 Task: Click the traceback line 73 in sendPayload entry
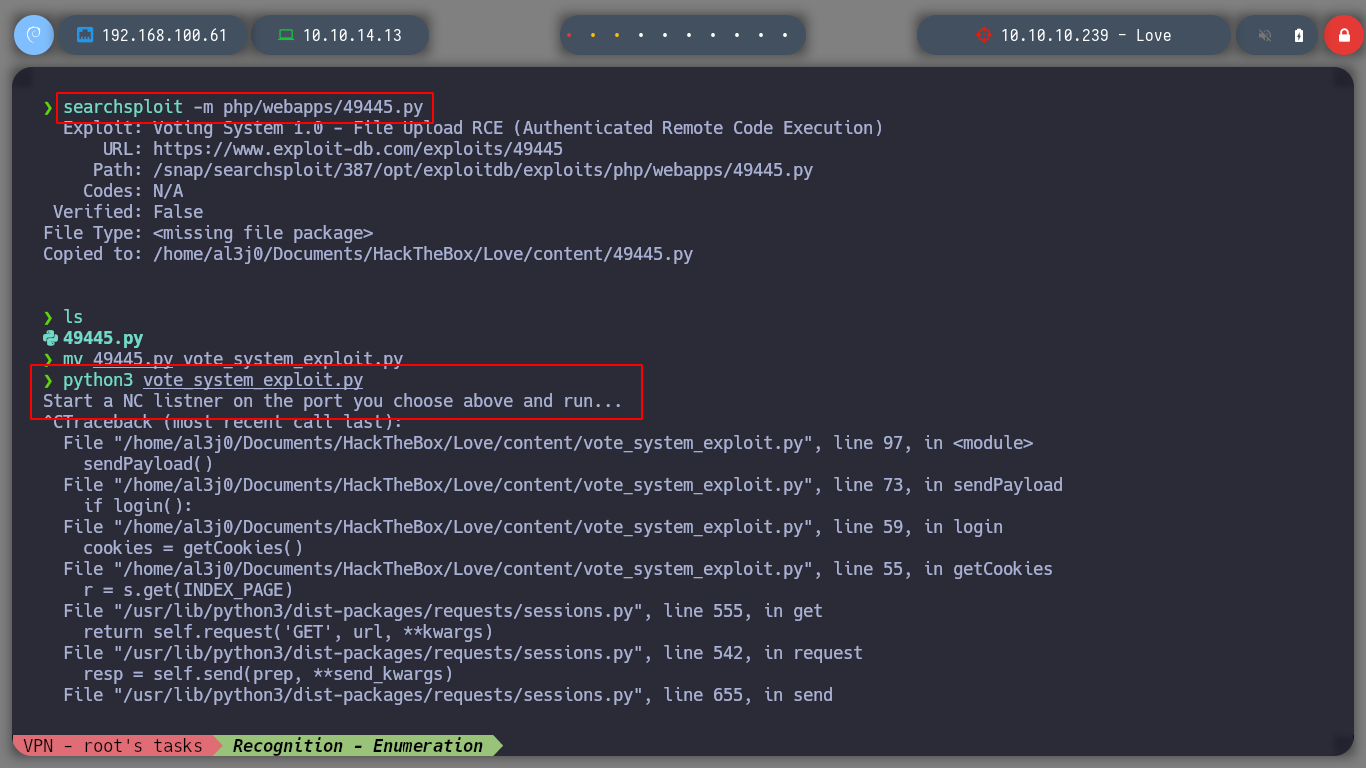[x=563, y=485]
